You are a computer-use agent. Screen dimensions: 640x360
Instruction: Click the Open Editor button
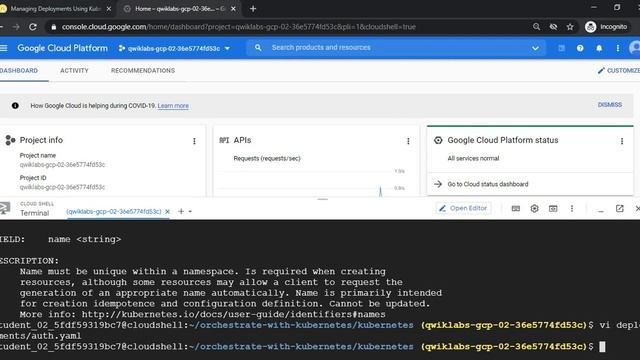coord(463,208)
